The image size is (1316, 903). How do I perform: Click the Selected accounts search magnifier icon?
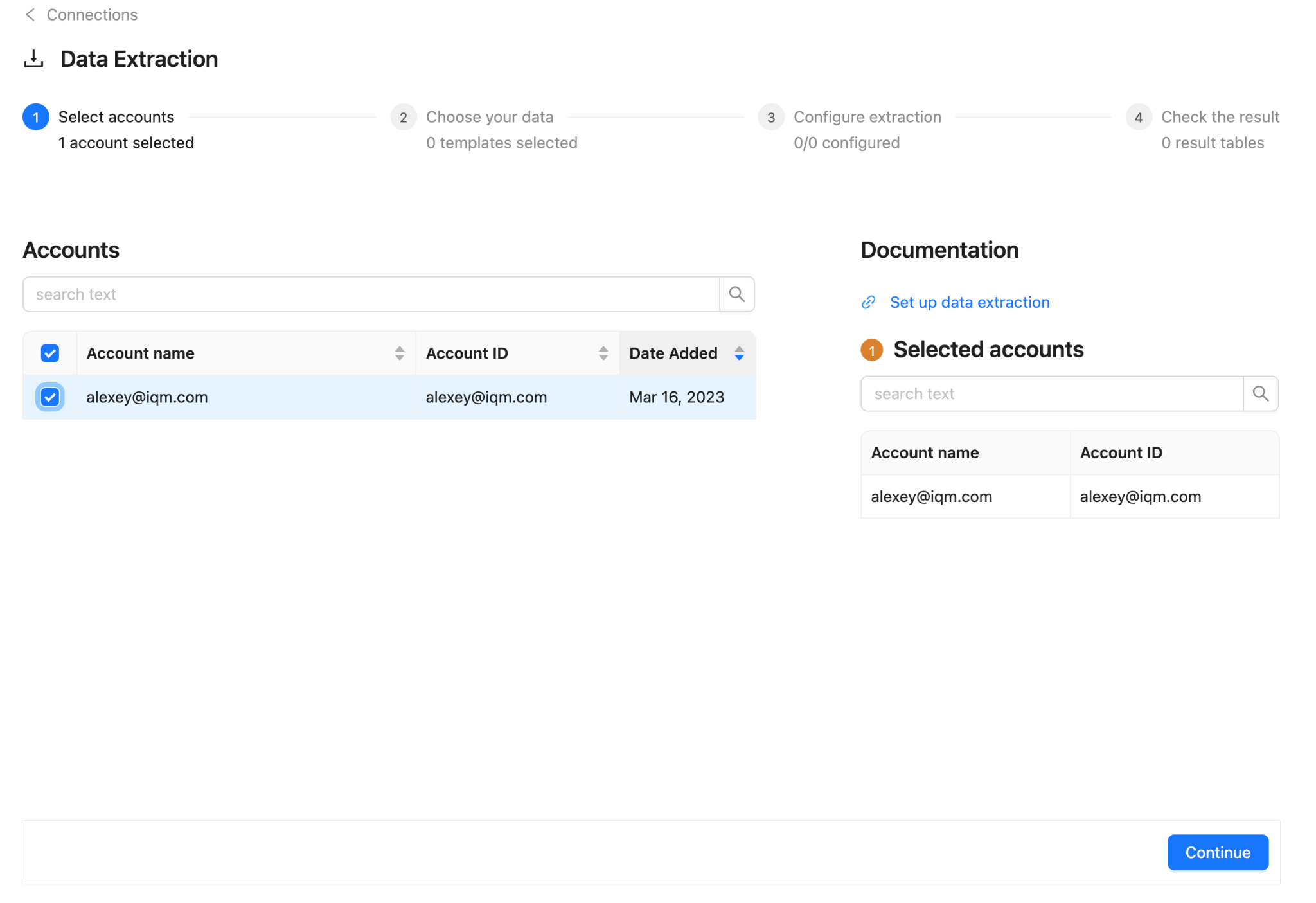click(1260, 394)
